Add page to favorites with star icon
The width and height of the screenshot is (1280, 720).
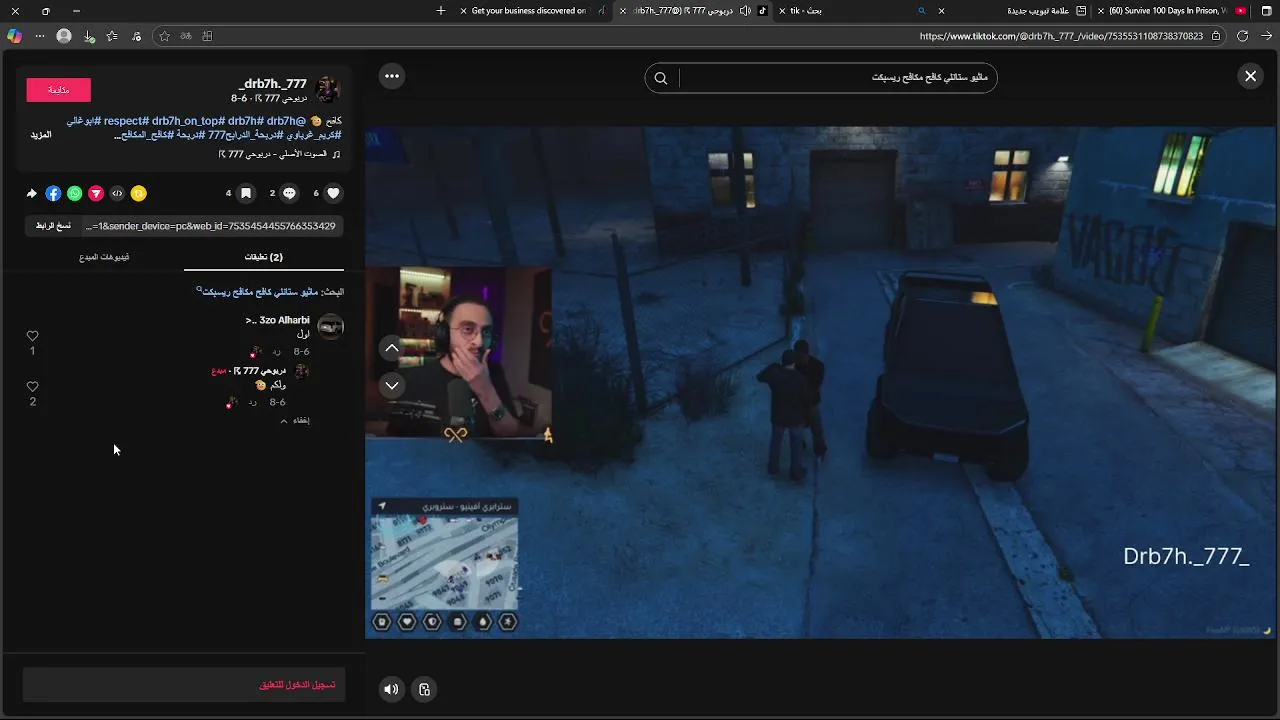pyautogui.click(x=165, y=36)
